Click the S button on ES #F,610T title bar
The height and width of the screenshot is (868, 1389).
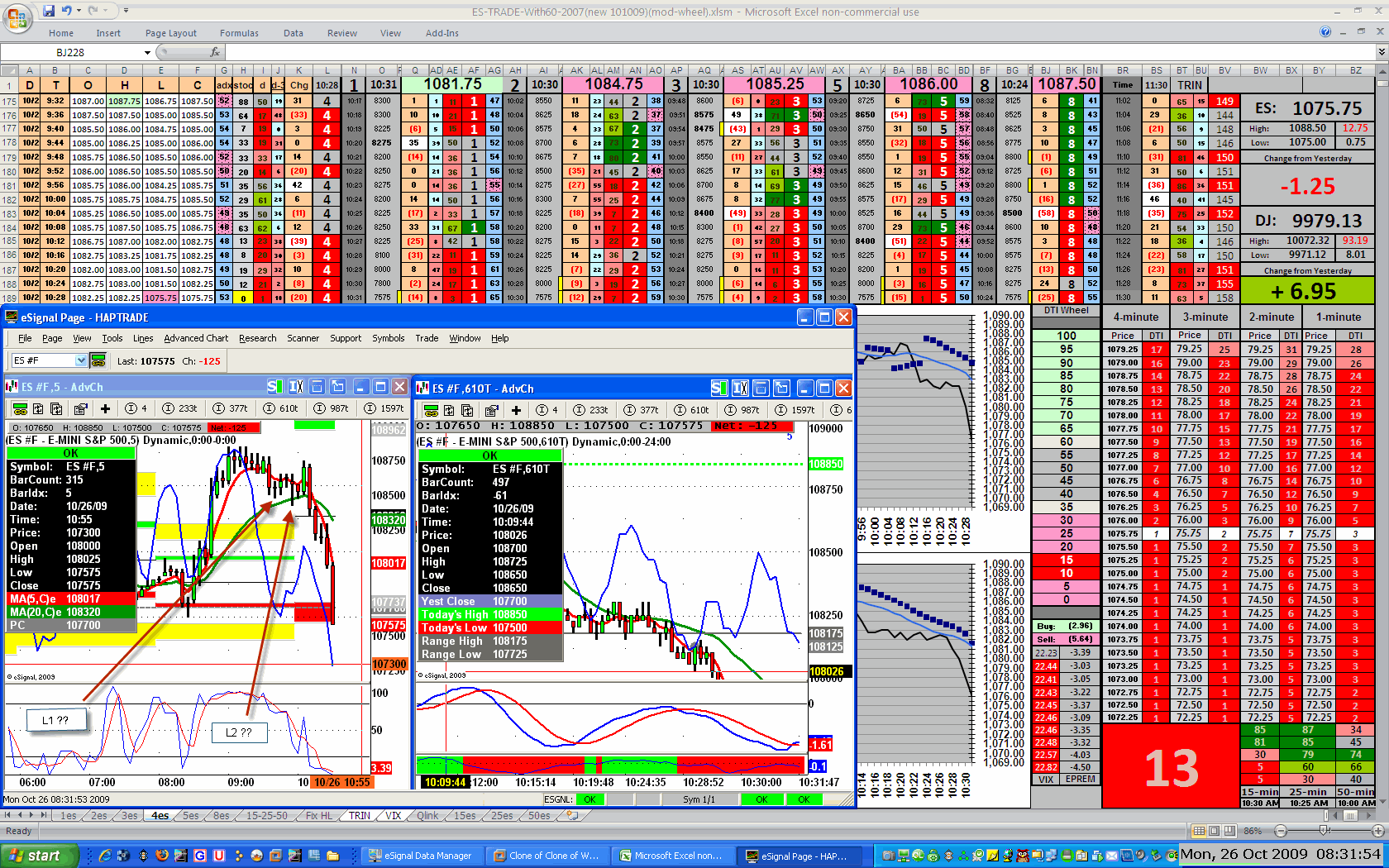click(x=718, y=388)
